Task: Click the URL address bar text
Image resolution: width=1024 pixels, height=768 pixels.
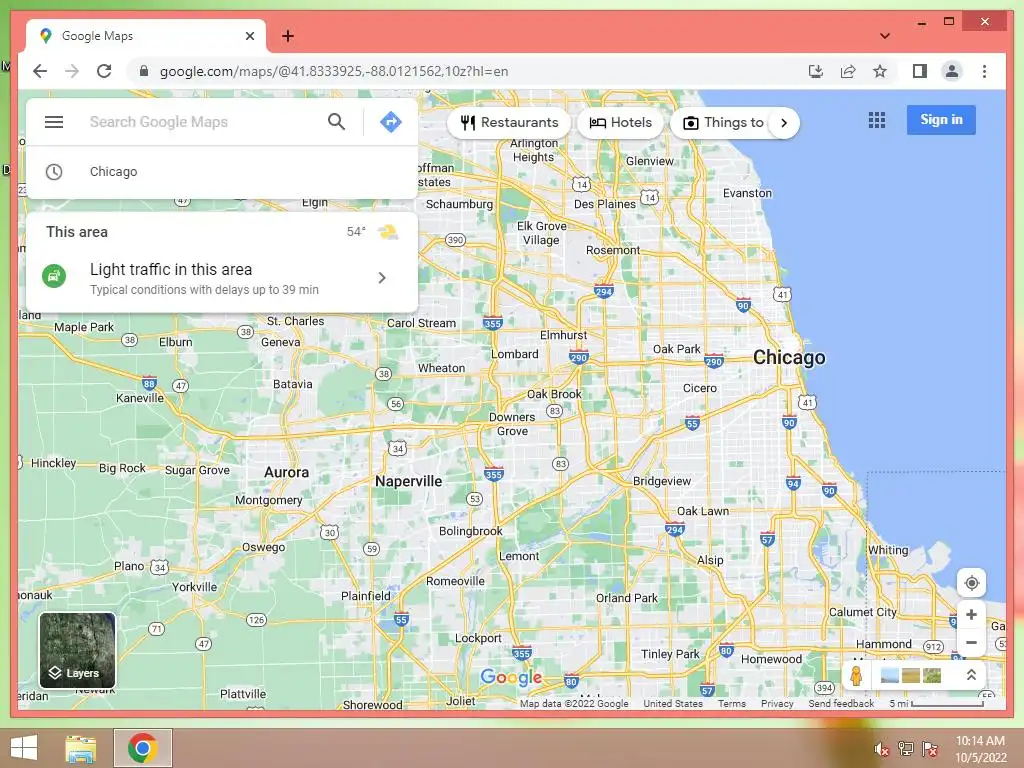Action: (334, 71)
